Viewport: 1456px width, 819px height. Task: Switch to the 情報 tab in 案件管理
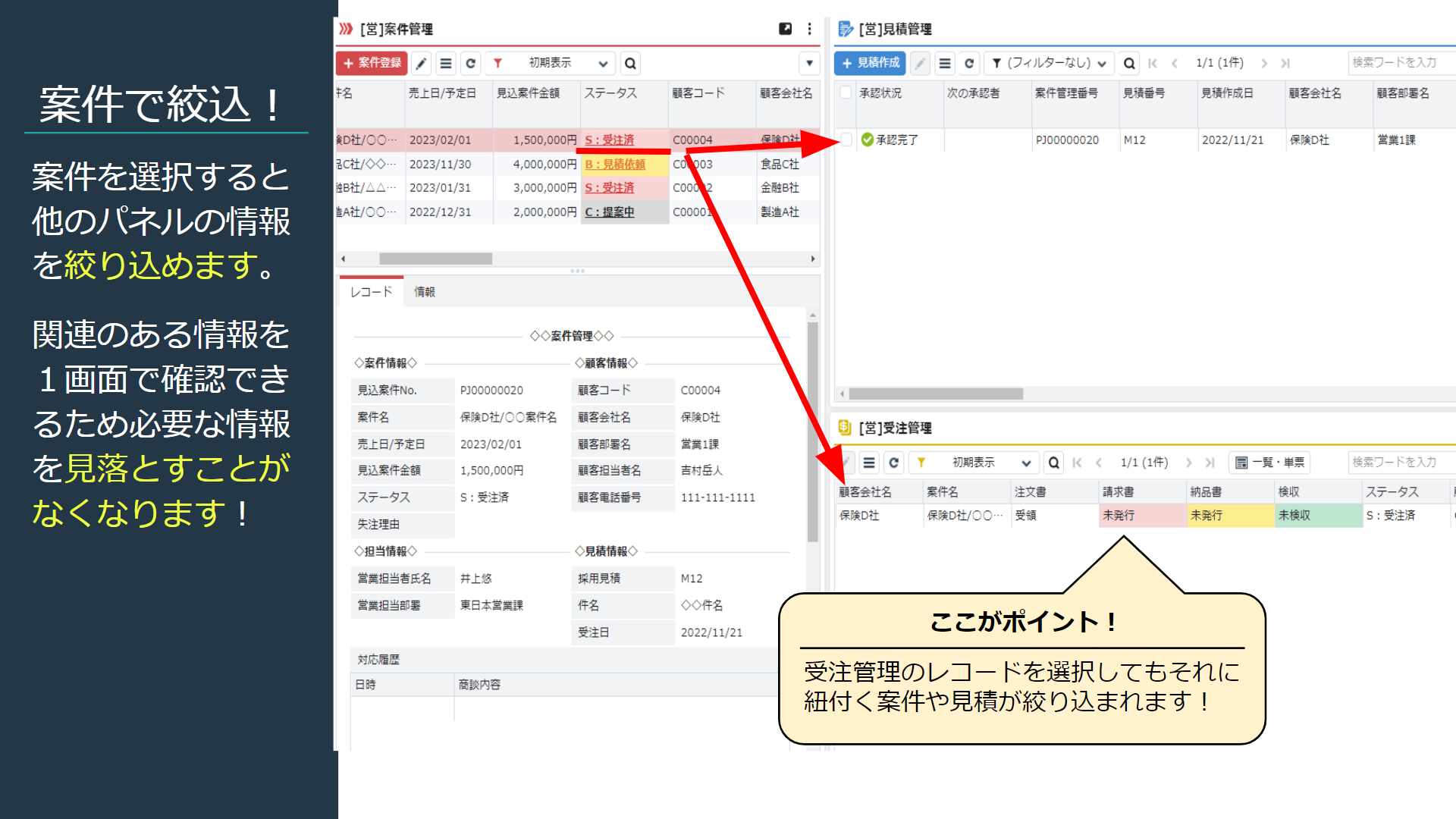pyautogui.click(x=425, y=291)
